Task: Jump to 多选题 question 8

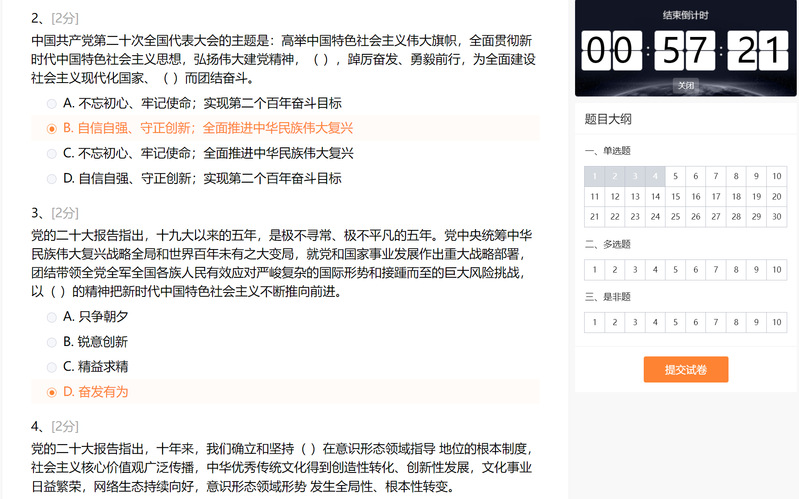Action: (736, 270)
